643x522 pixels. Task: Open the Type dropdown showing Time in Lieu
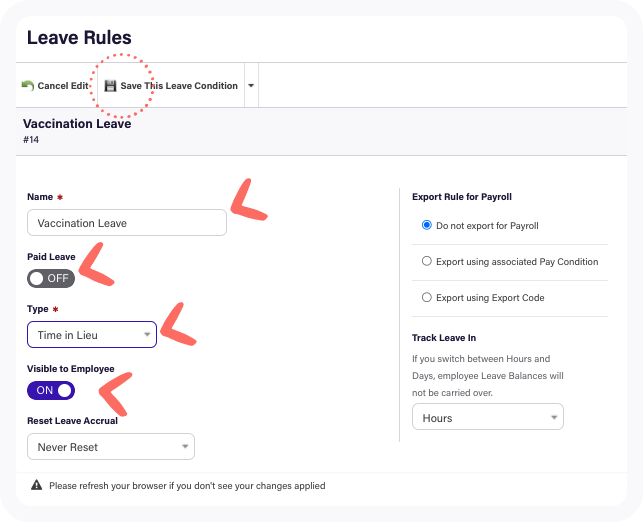[92, 335]
